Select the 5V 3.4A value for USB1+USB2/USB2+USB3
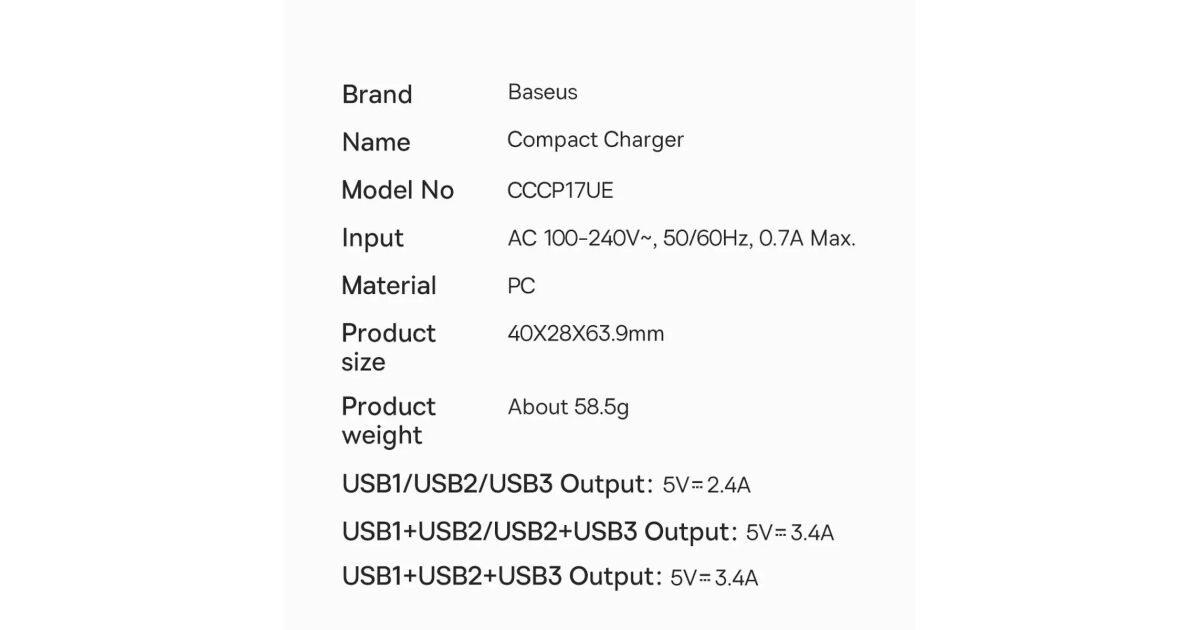The width and height of the screenshot is (1200, 630). [x=789, y=533]
